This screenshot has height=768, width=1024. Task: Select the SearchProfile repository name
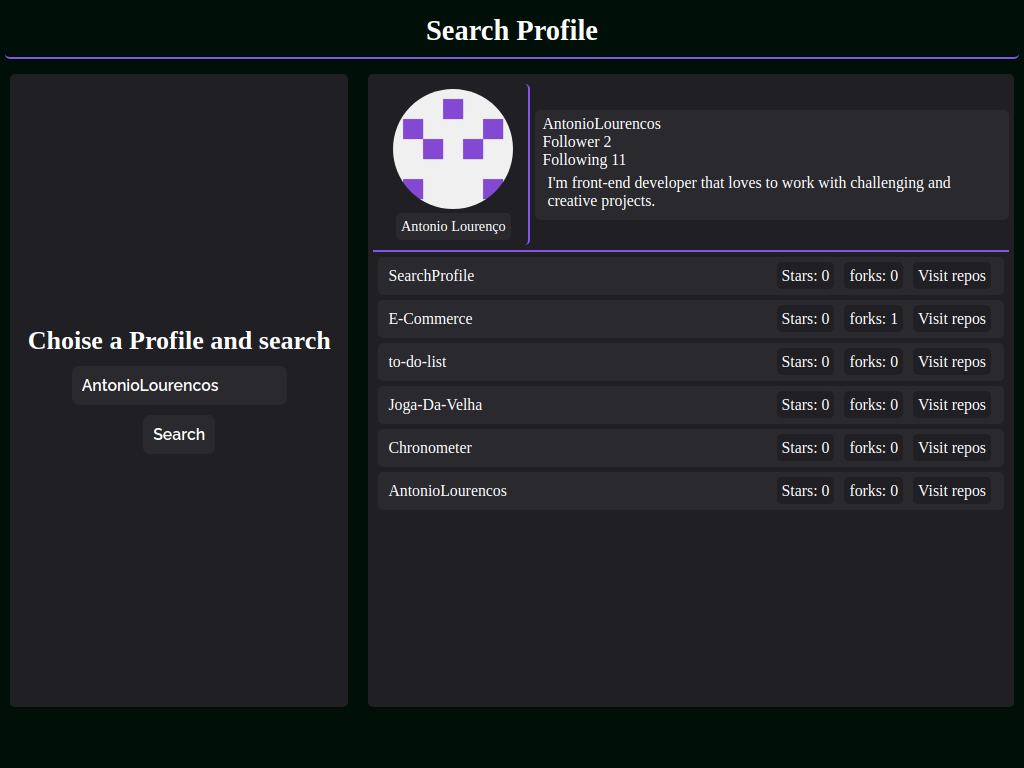pyautogui.click(x=431, y=276)
